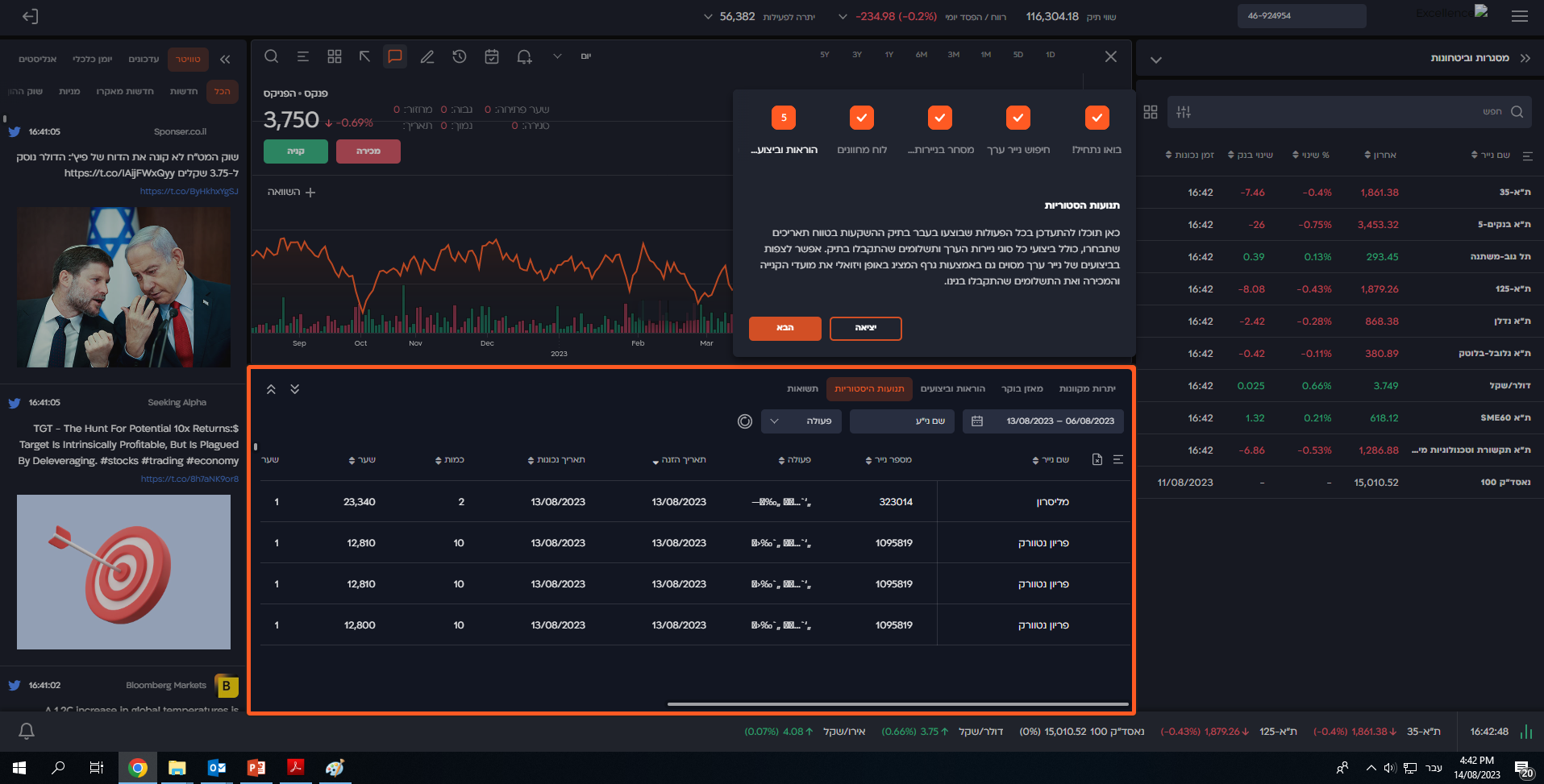
Task: Click the search magnifier icon in chart toolbar
Action: point(272,56)
